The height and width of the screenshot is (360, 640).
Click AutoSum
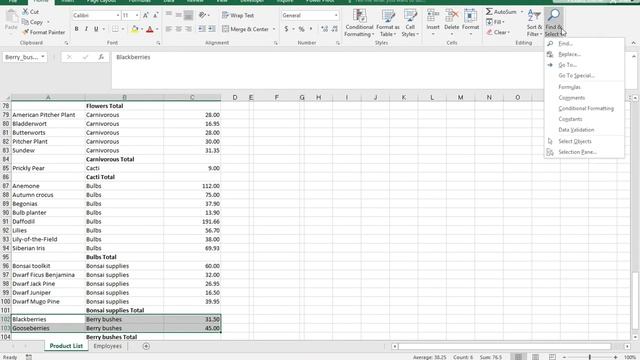tap(501, 12)
